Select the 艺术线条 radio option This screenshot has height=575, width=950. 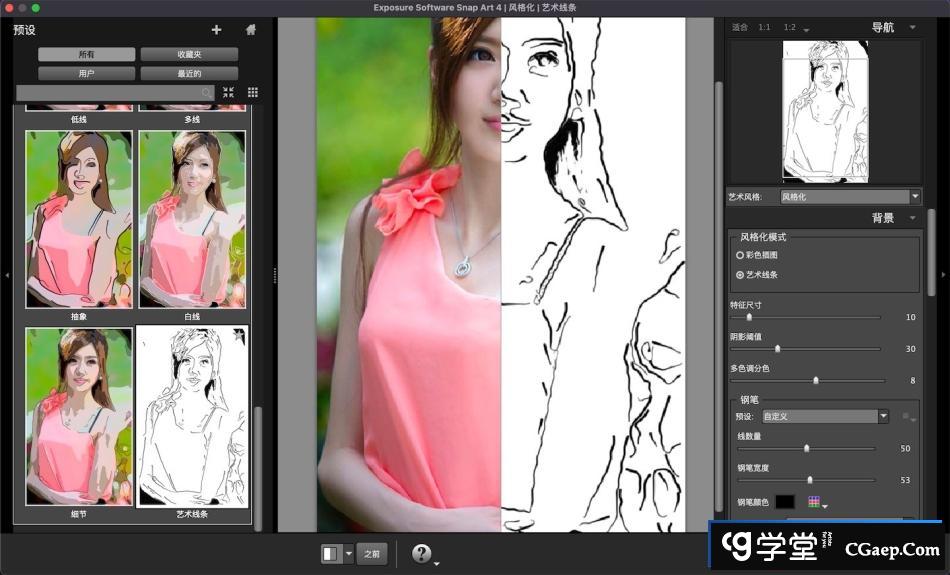click(741, 274)
